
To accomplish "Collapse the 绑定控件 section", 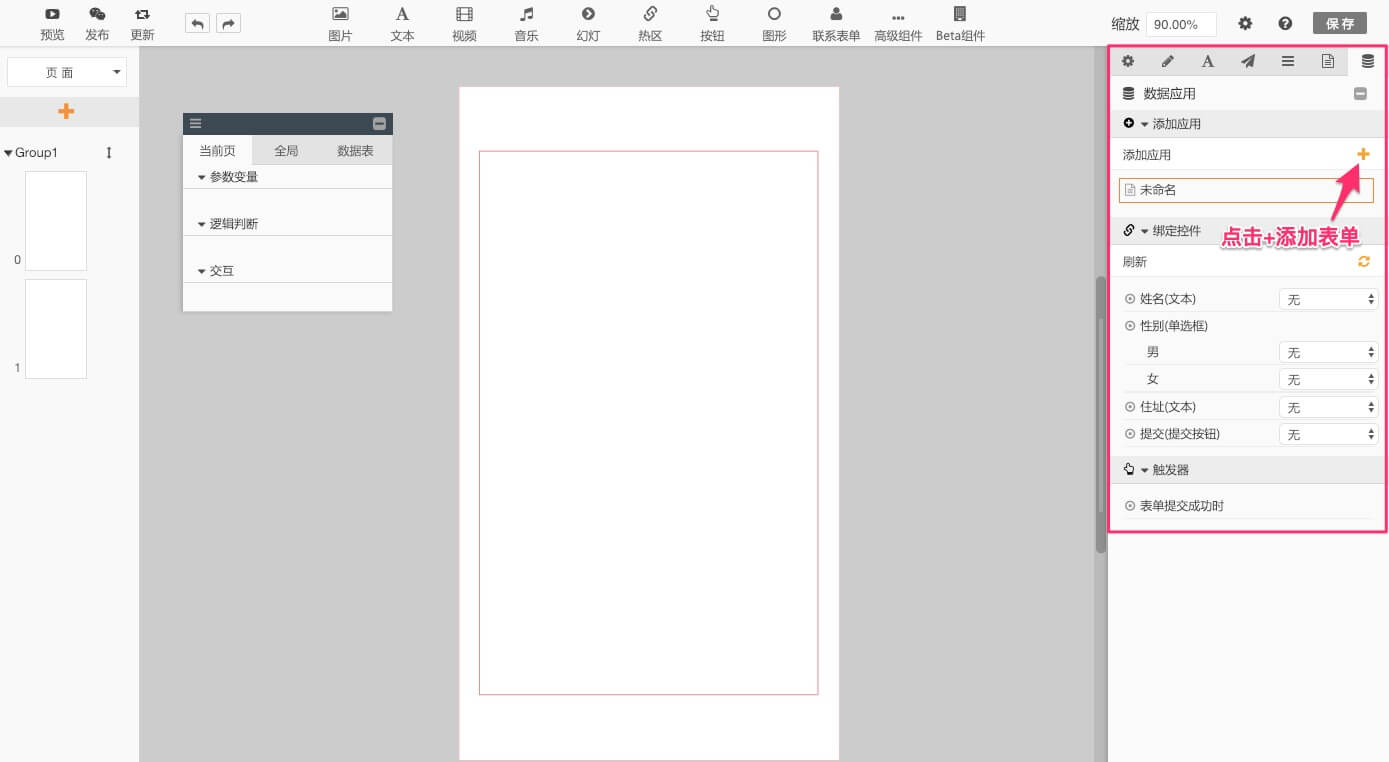I will tap(1144, 231).
